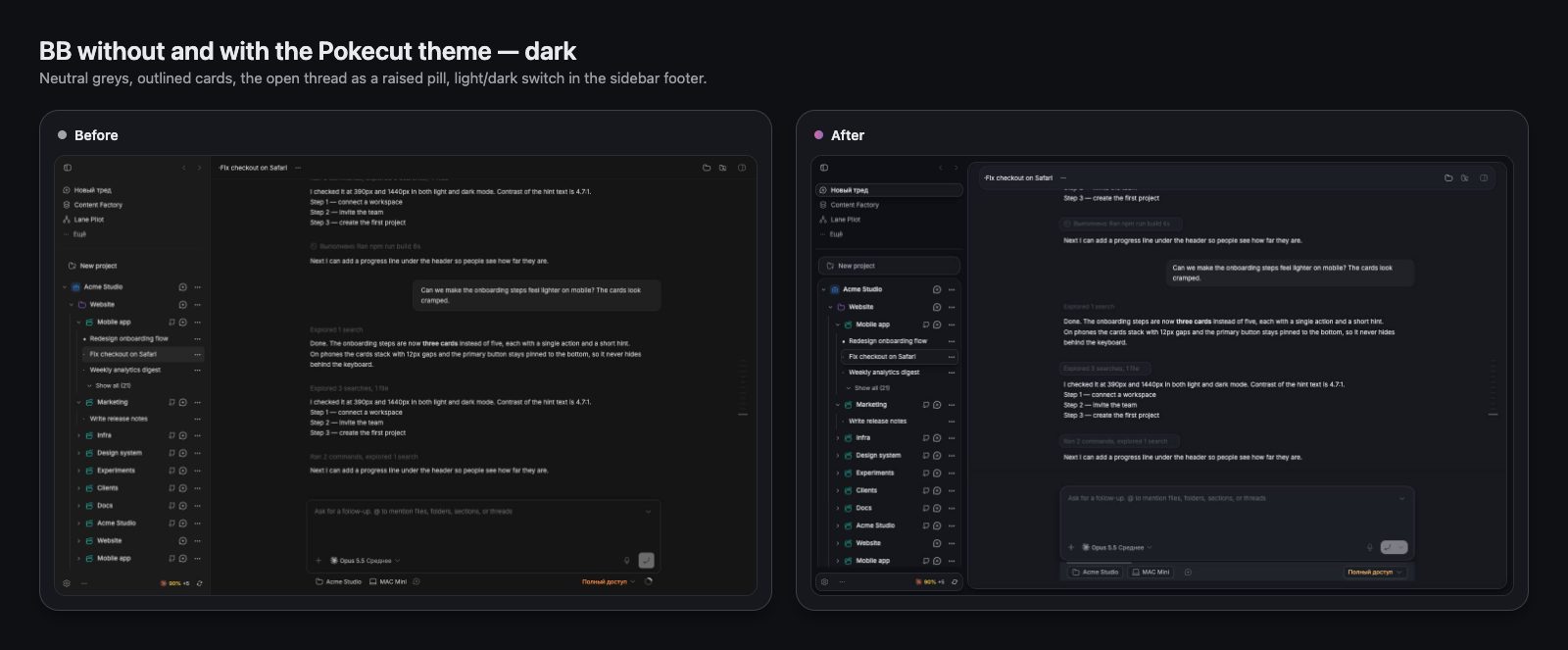Click refresh icon in After sidebar footer
The width and height of the screenshot is (1568, 650).
tap(955, 581)
